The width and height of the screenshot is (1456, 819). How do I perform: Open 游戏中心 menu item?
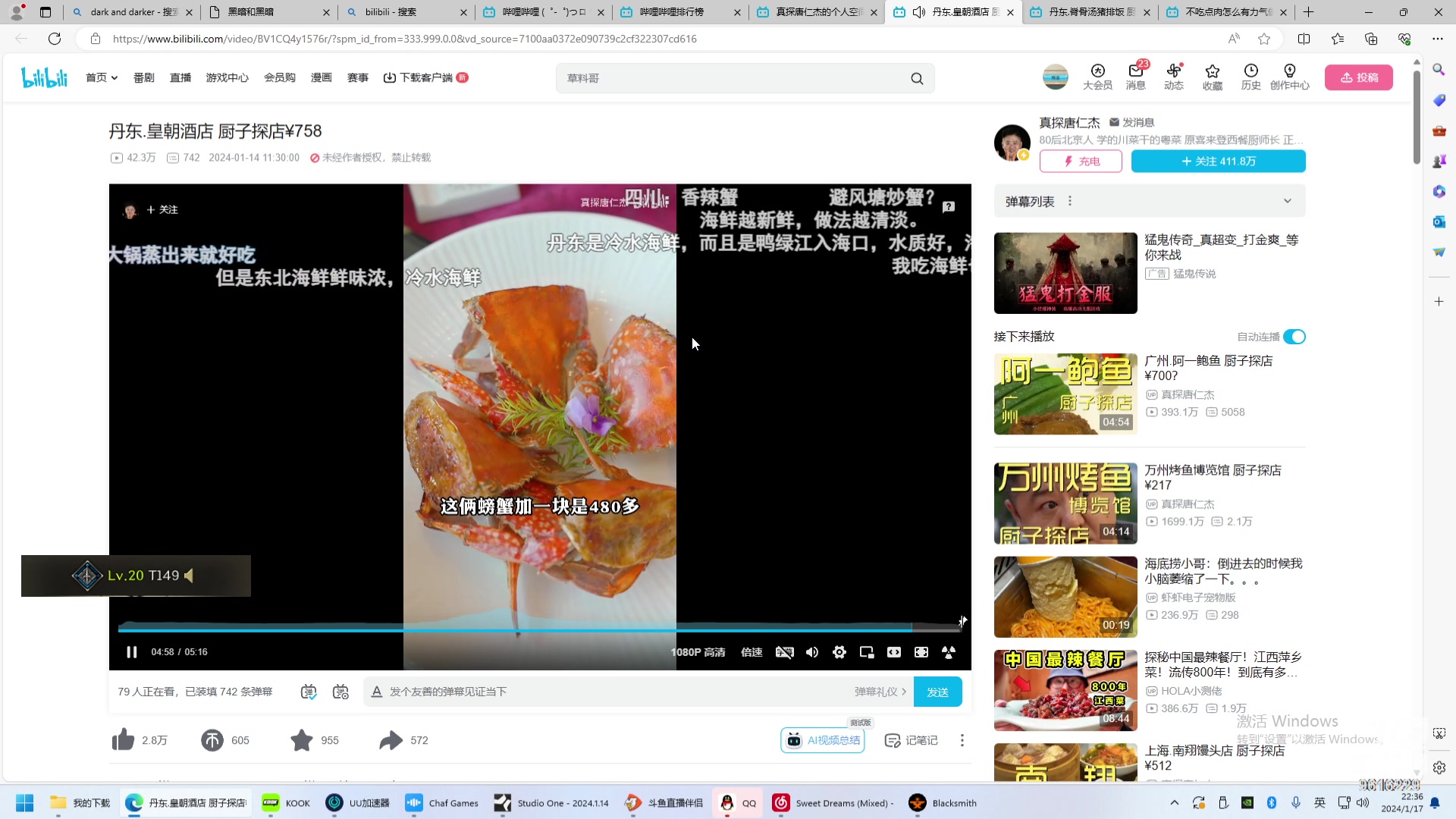(227, 77)
